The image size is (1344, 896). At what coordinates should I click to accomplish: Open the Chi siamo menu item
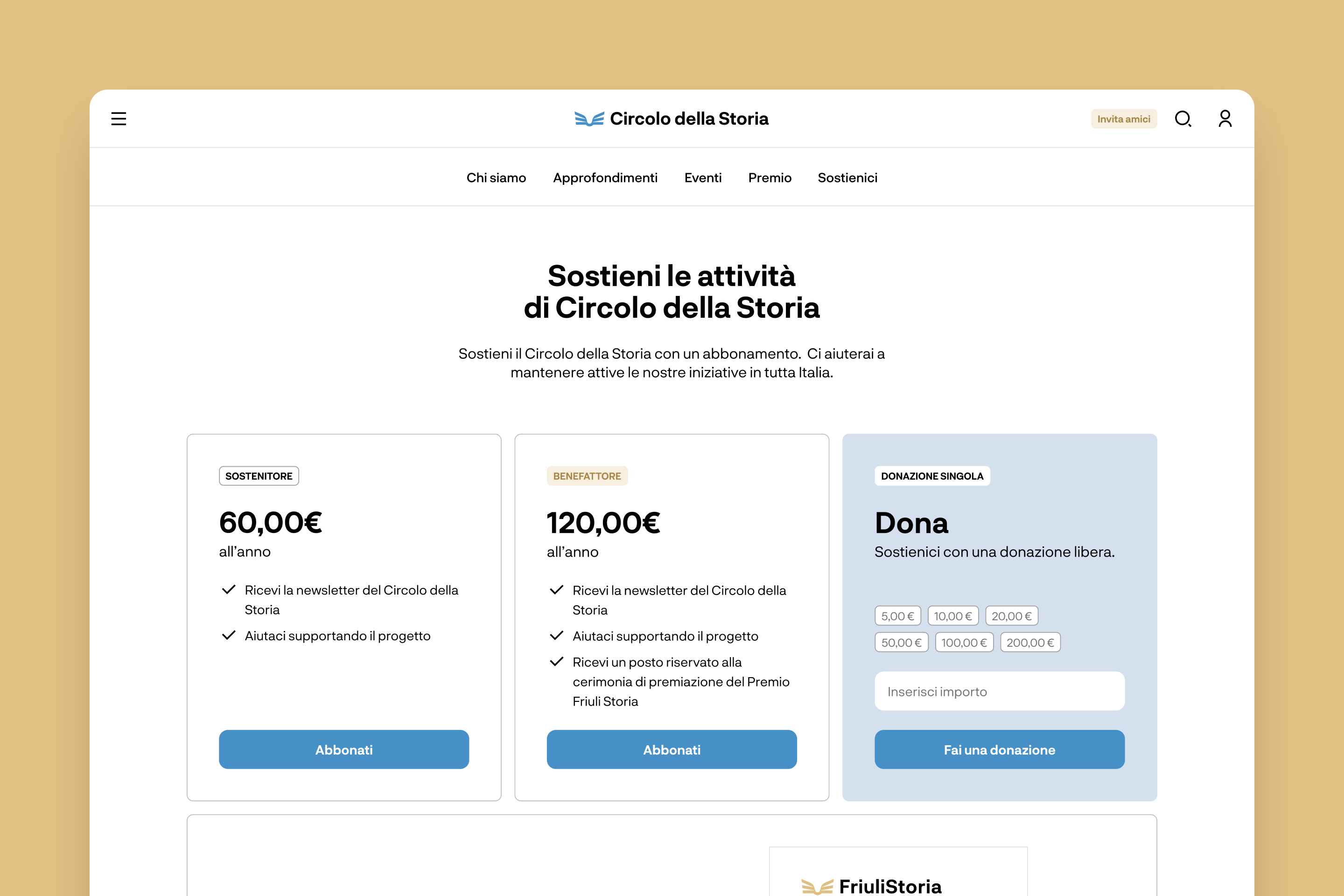tap(496, 178)
